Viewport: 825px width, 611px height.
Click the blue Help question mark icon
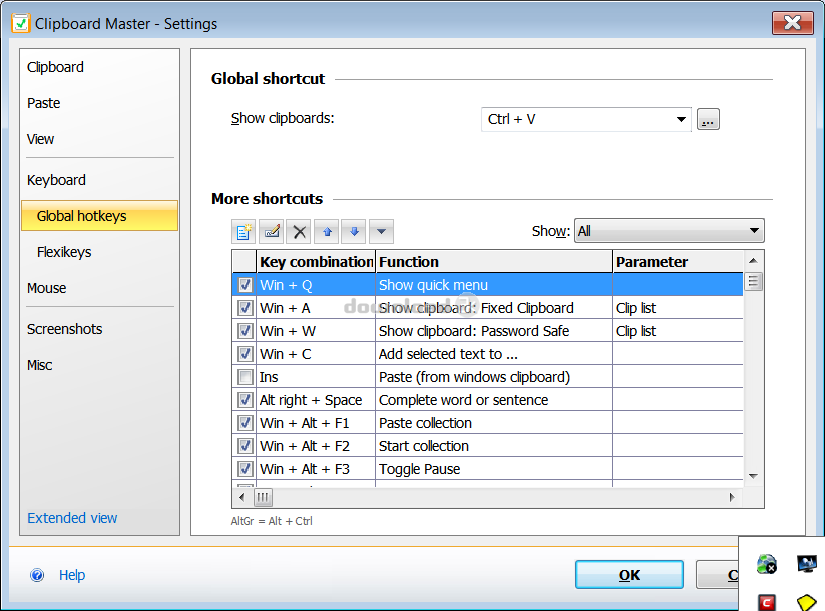38,575
